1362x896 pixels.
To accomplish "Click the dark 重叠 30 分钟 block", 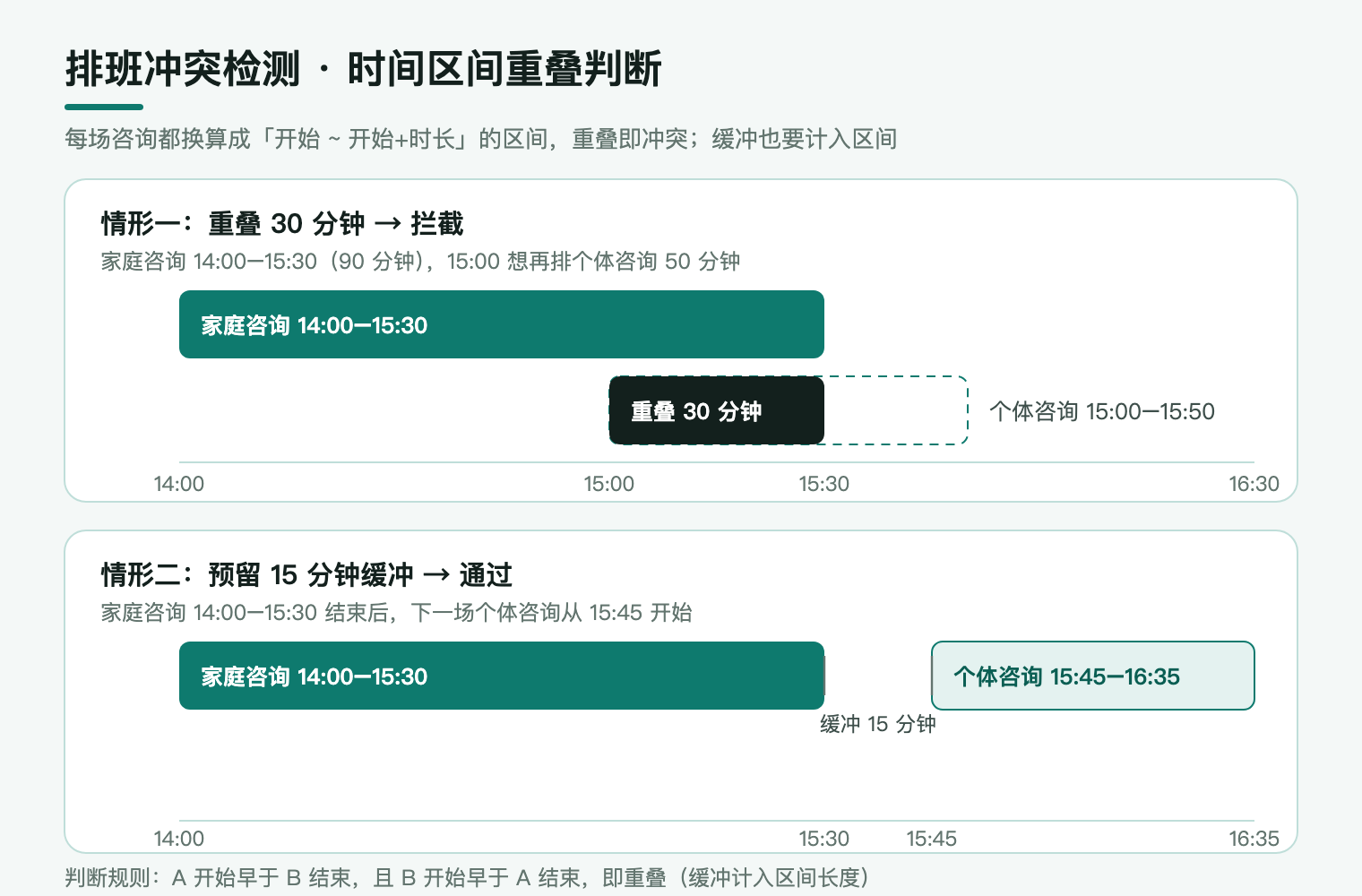I will [717, 410].
